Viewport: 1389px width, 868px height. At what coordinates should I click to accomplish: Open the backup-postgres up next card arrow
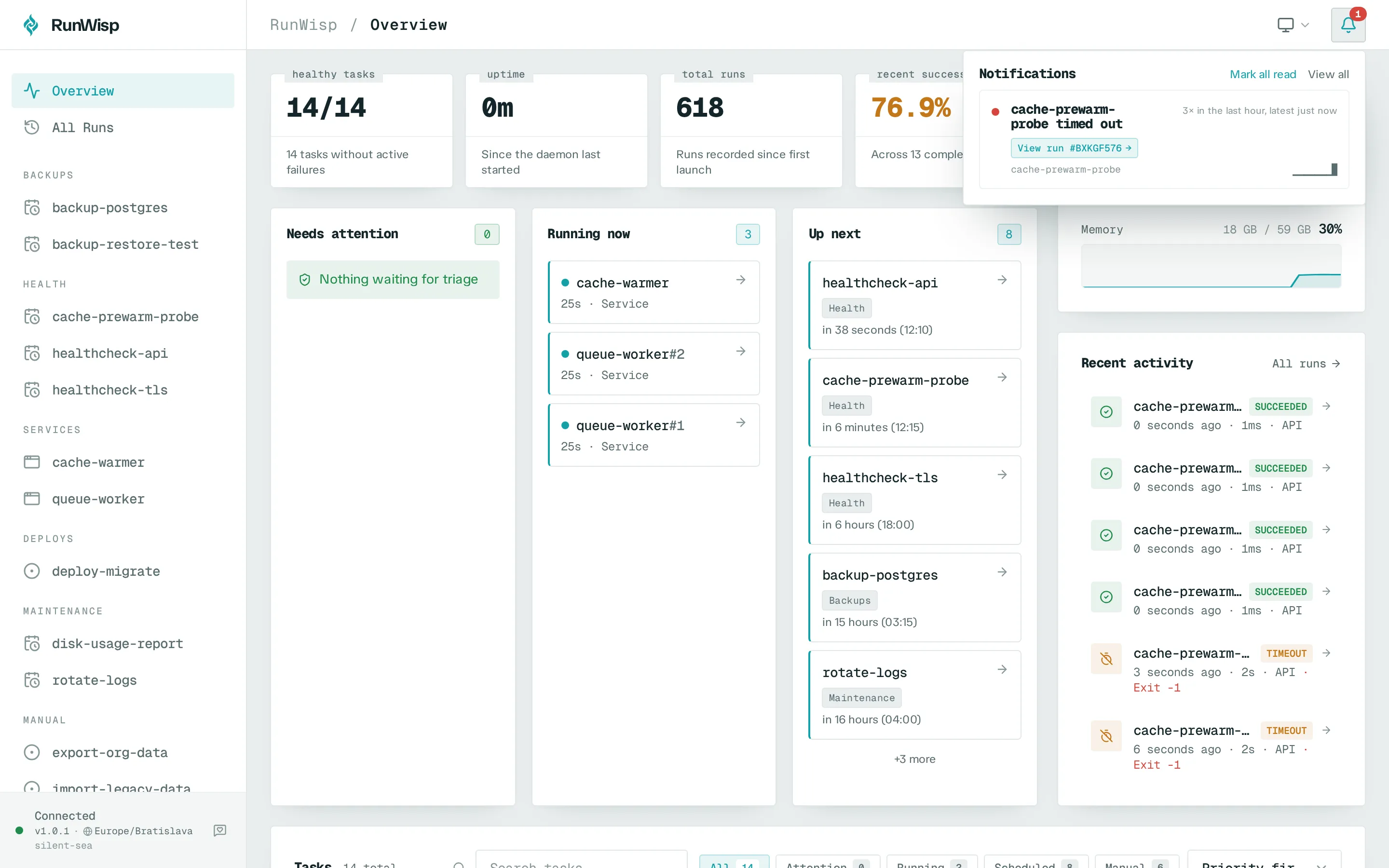[x=1002, y=572]
